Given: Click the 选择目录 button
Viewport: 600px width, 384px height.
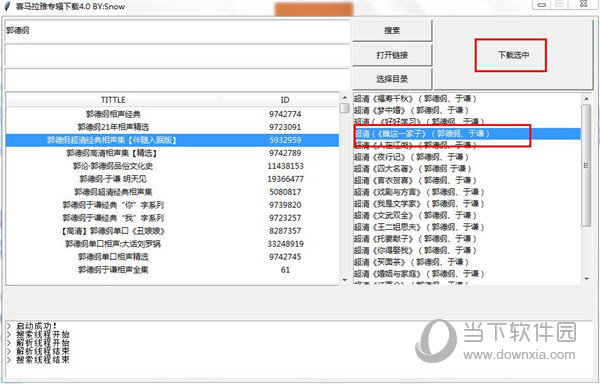Looking at the screenshot, I should point(392,79).
